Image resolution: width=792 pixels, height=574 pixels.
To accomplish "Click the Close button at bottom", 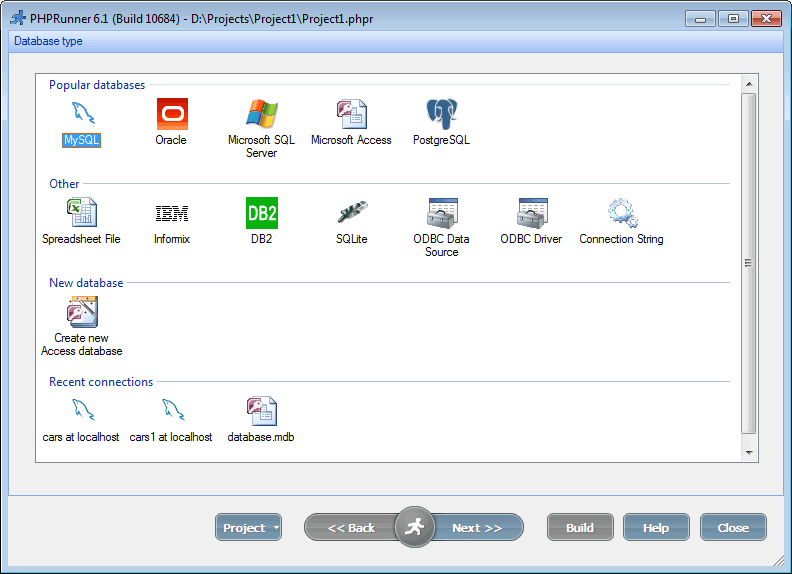I will pyautogui.click(x=733, y=528).
